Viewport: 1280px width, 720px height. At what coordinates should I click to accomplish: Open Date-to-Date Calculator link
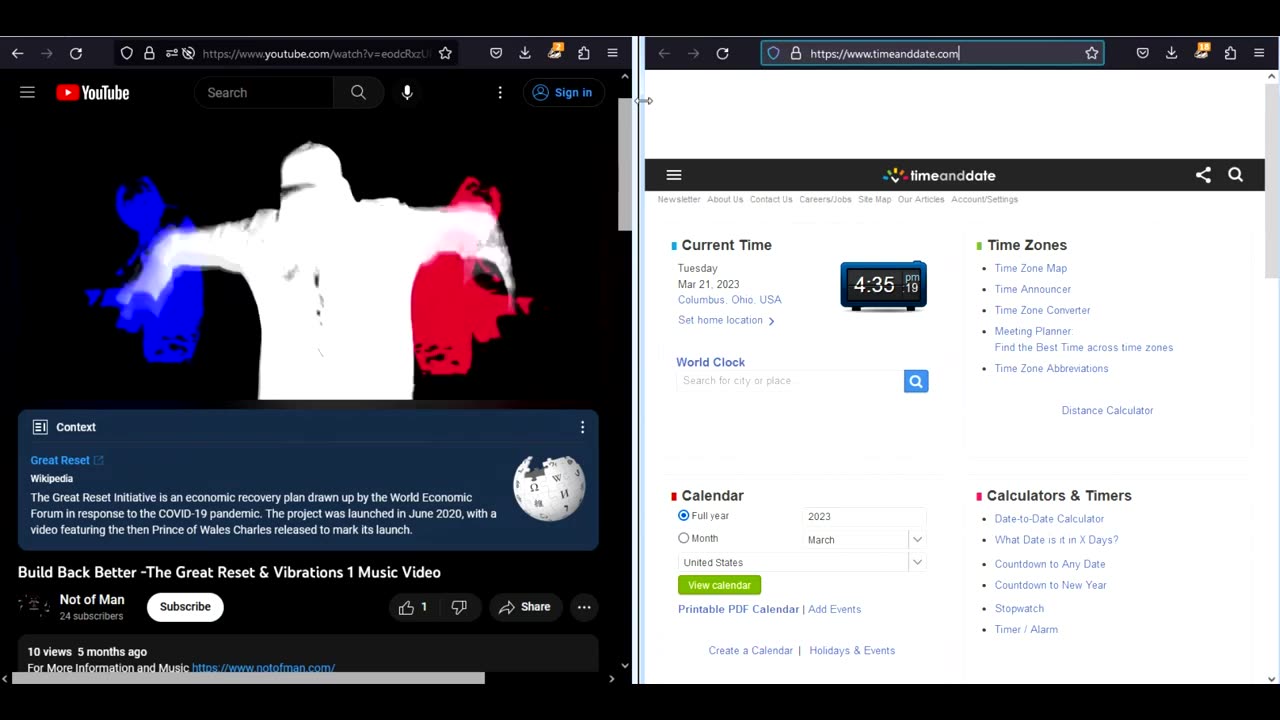tap(1049, 519)
